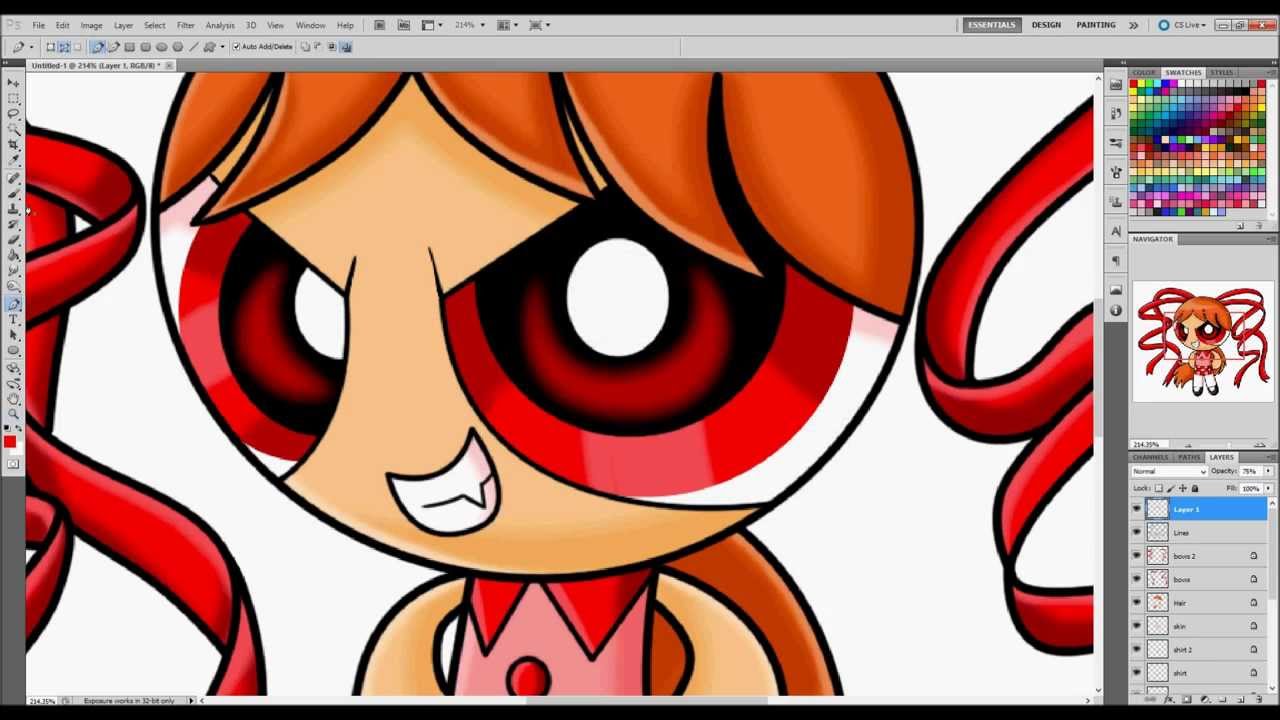The image size is (1280, 720).
Task: Select the Paths mode option
Action: tap(64, 46)
